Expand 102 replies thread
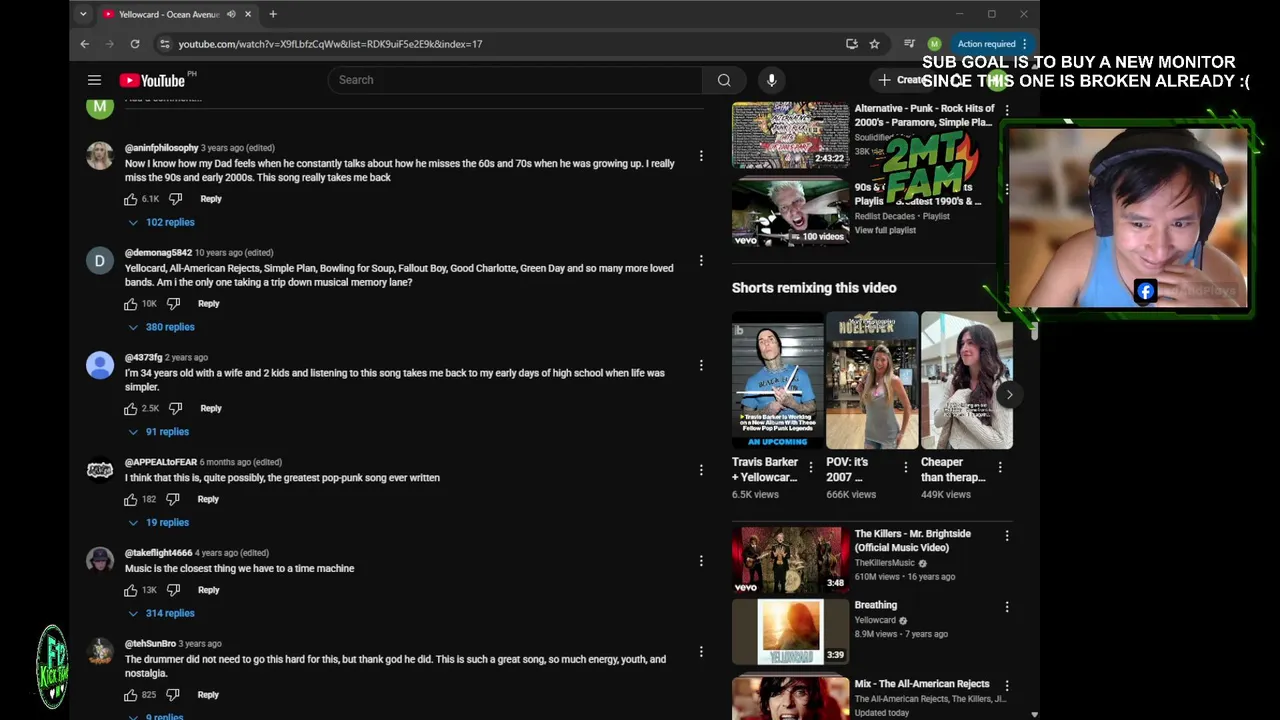 (162, 222)
